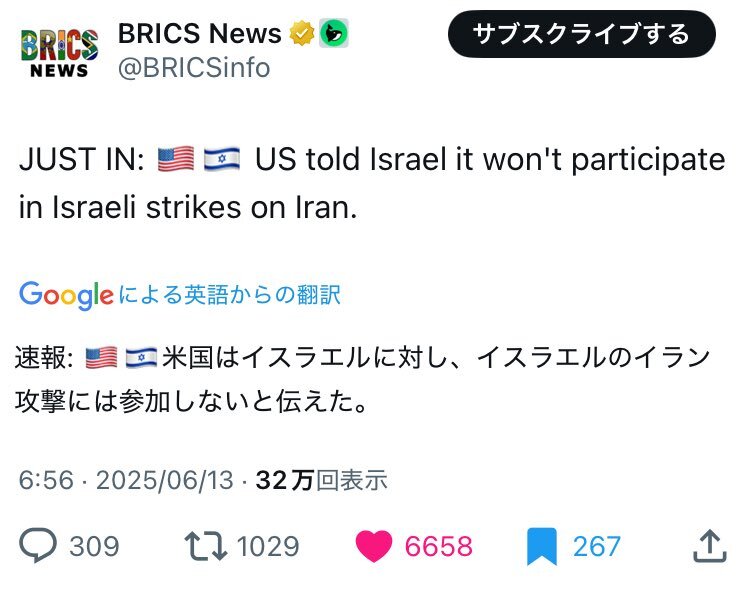Click the @BRICSinfo handle
Viewport: 750px width, 590px height.
tap(194, 68)
